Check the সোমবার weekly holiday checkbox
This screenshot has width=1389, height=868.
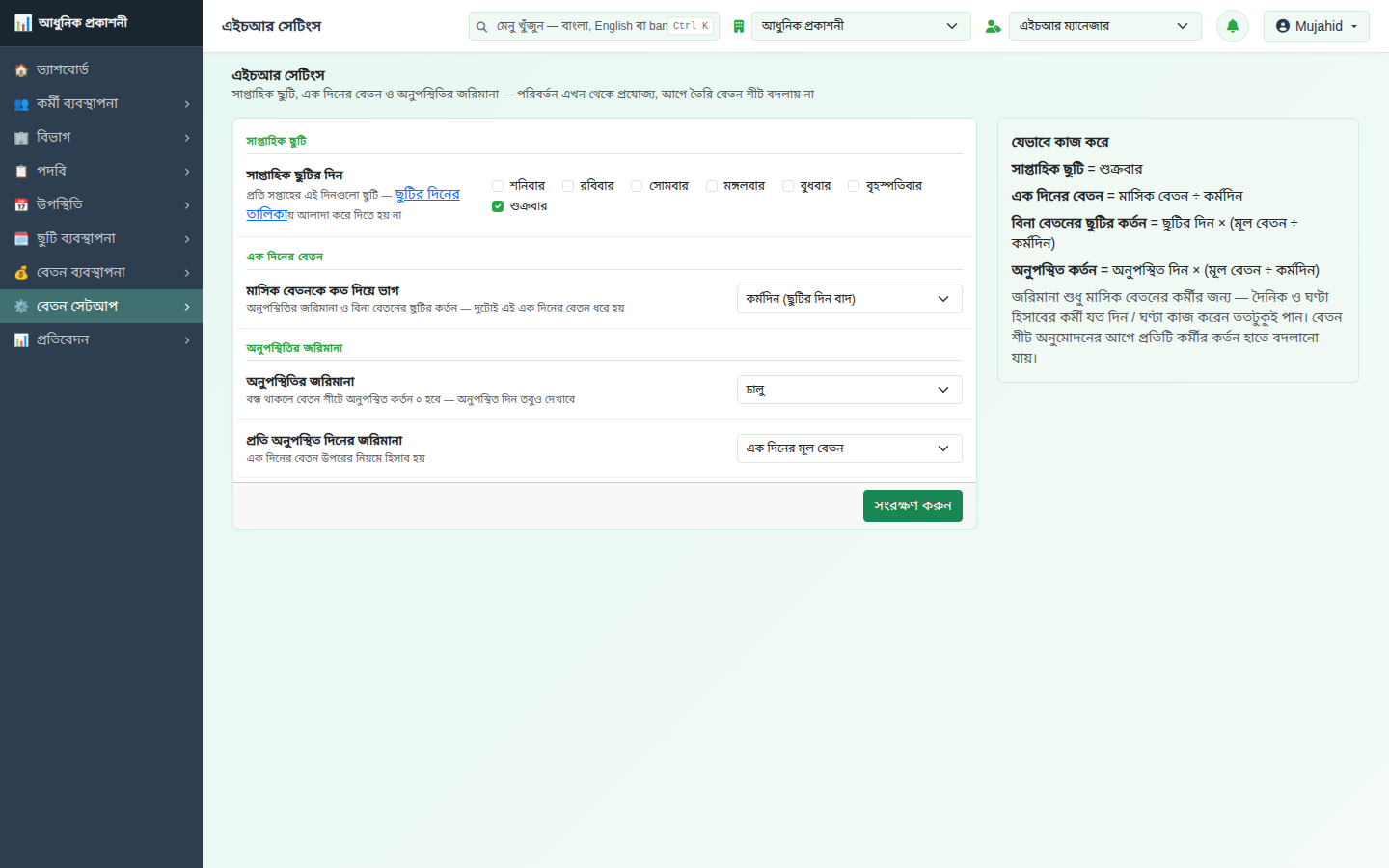click(x=637, y=186)
